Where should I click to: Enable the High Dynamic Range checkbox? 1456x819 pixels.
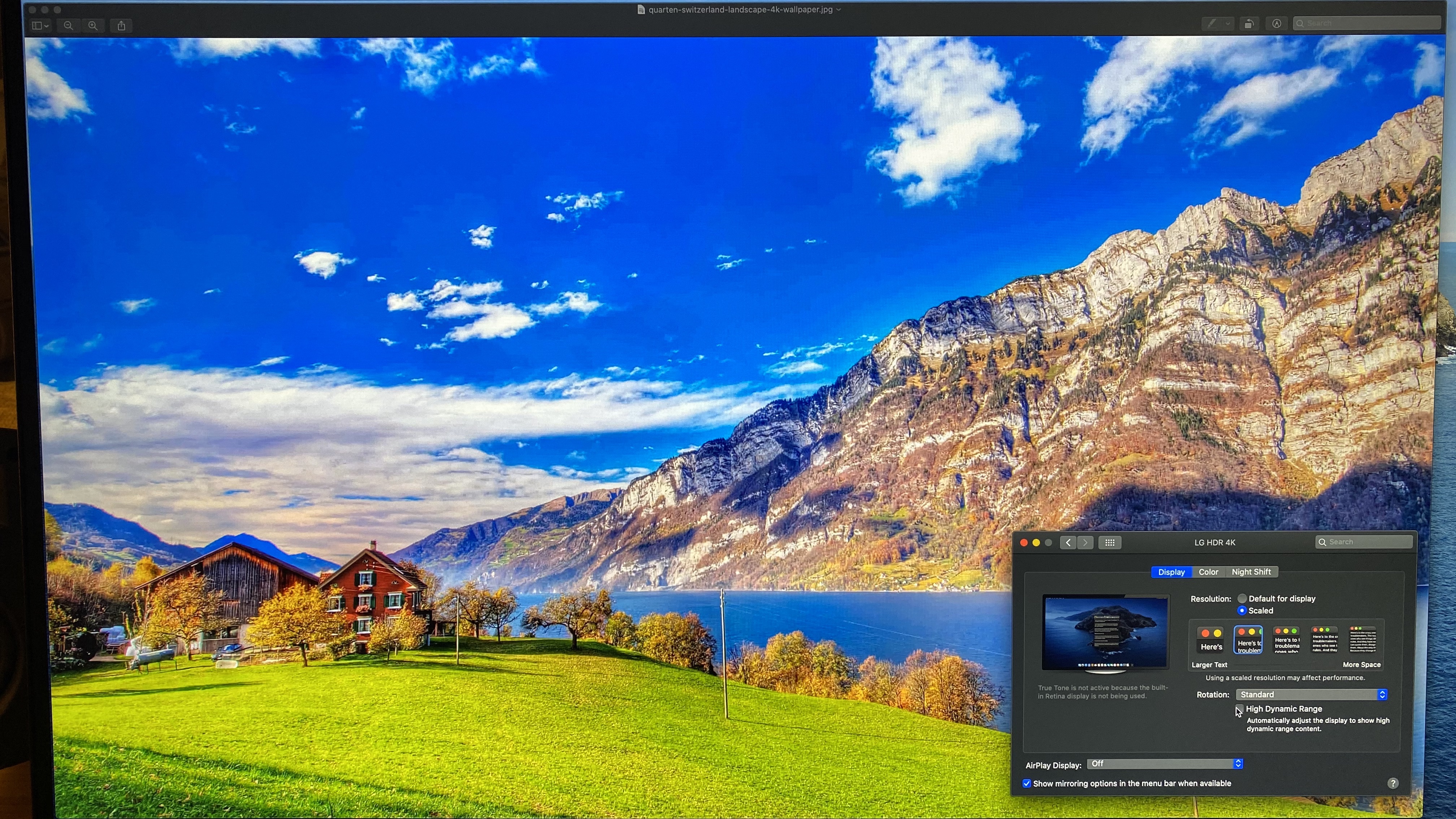tap(1240, 709)
